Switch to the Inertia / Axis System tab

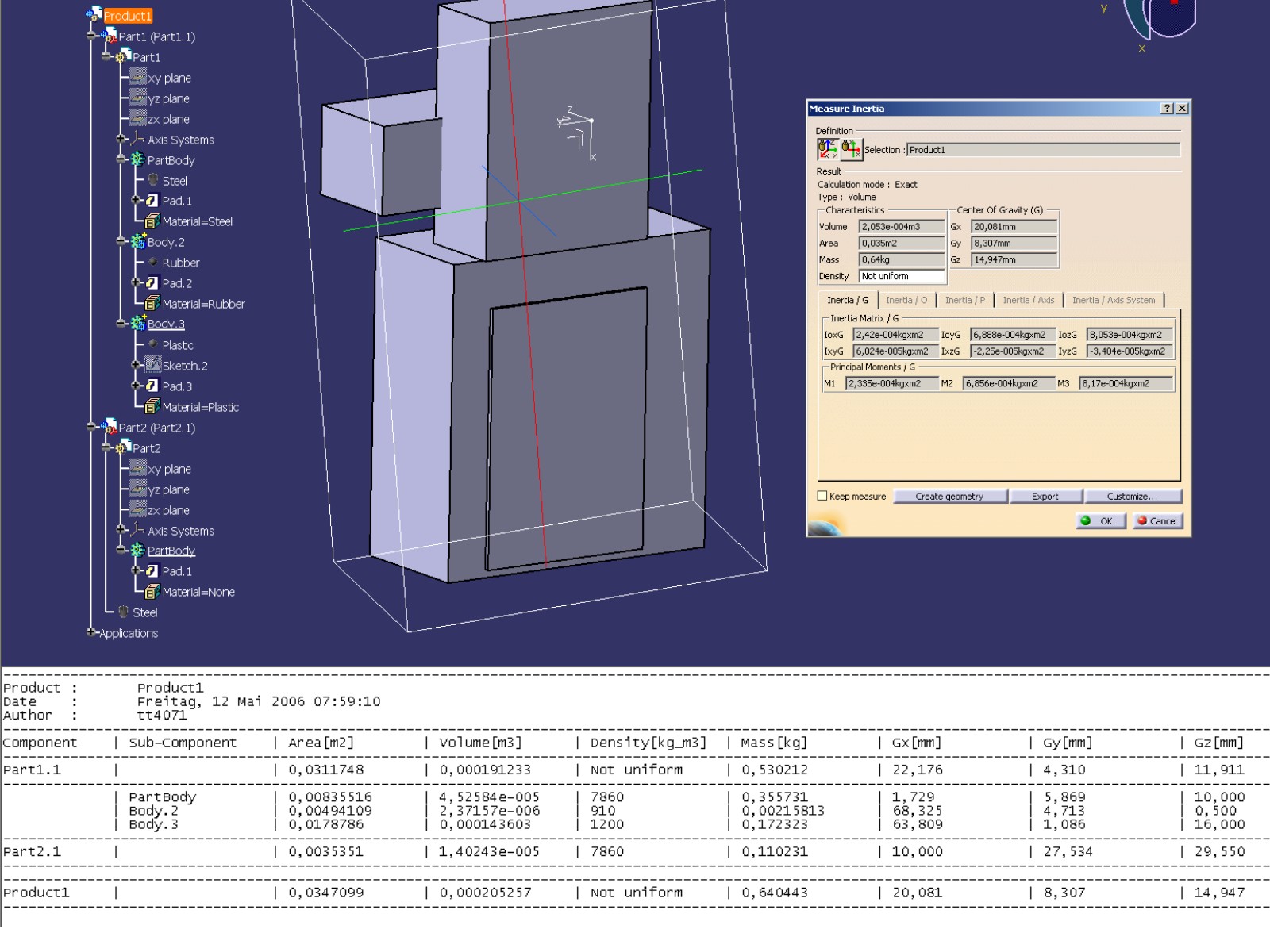(x=1114, y=300)
